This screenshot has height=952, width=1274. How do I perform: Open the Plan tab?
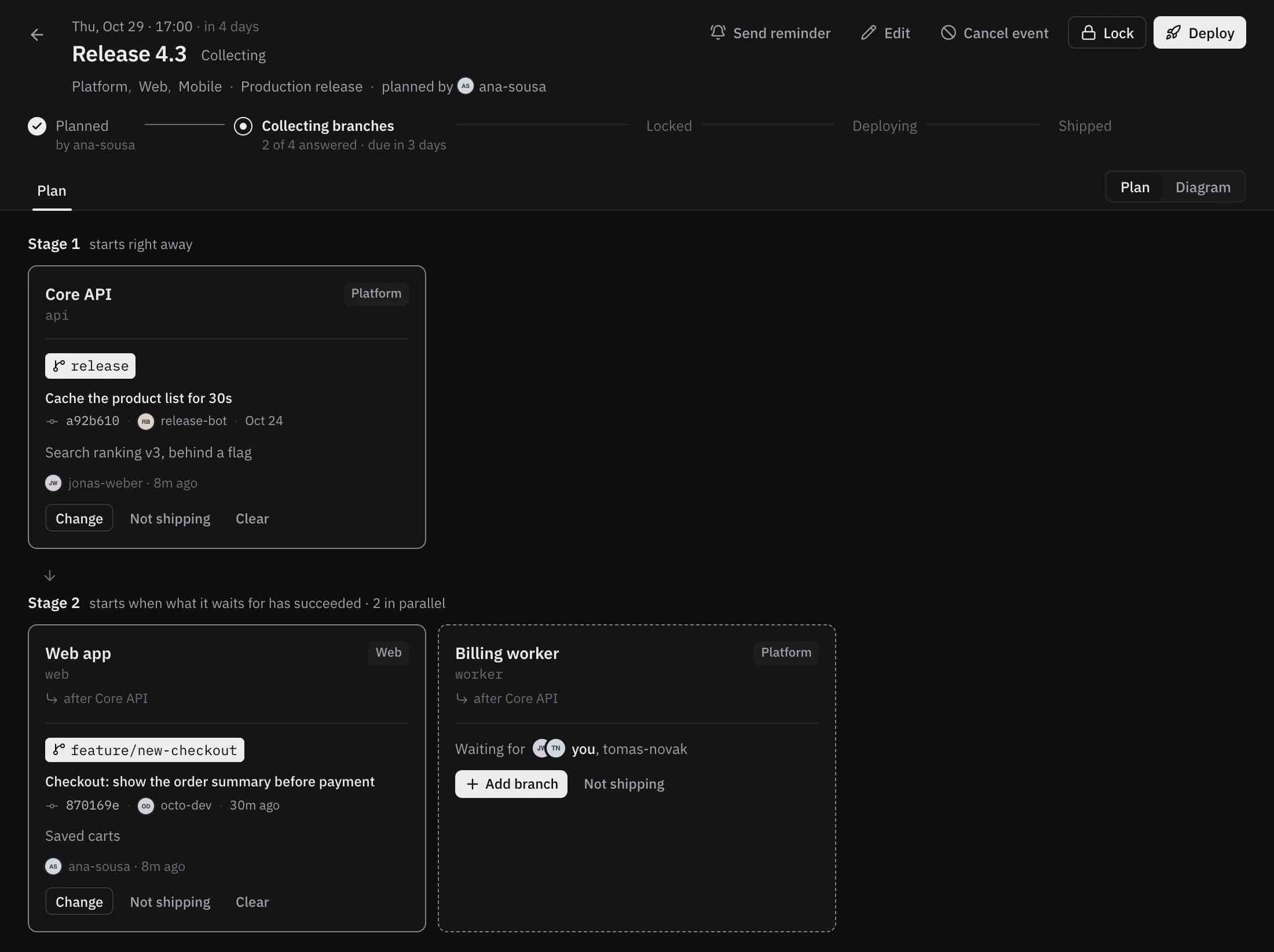(52, 191)
